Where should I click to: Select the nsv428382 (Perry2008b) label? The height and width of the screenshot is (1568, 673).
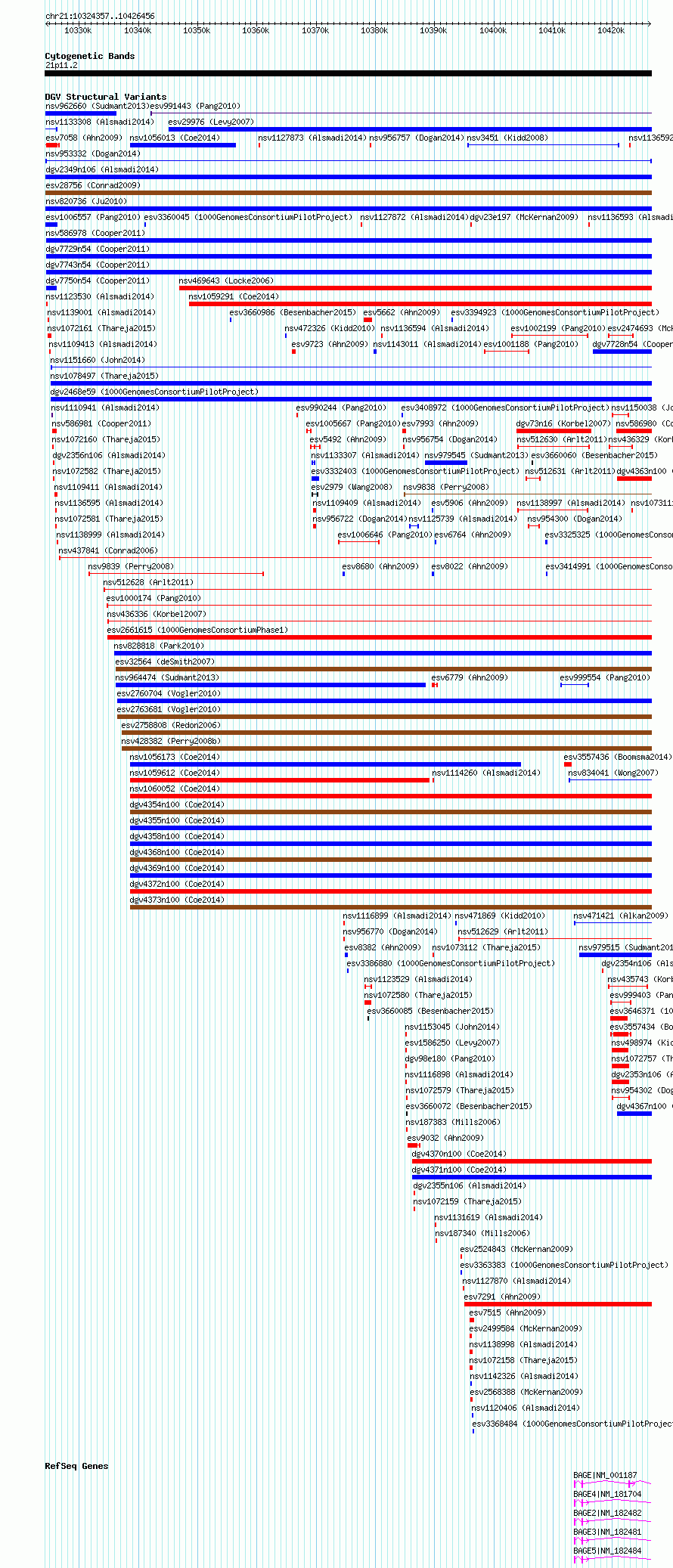click(171, 742)
